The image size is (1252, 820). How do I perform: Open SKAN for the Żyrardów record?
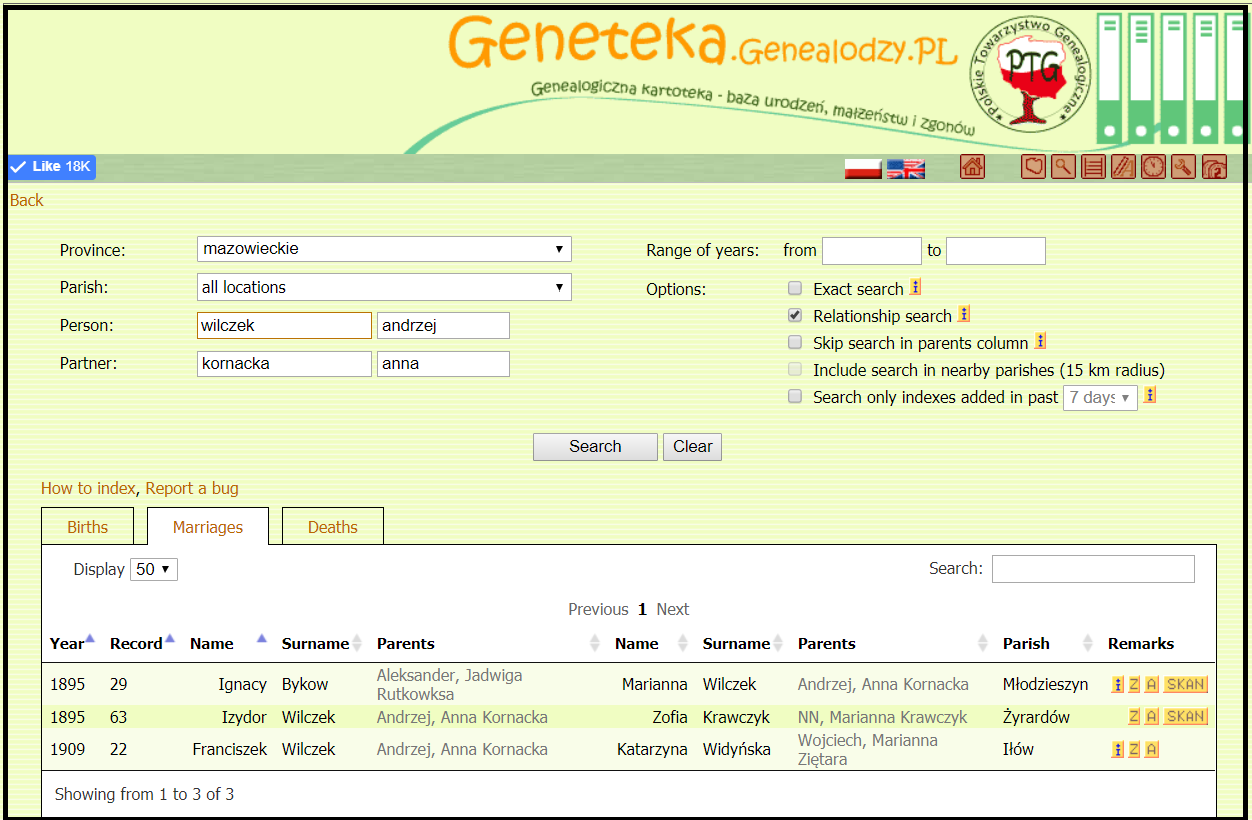click(1185, 717)
